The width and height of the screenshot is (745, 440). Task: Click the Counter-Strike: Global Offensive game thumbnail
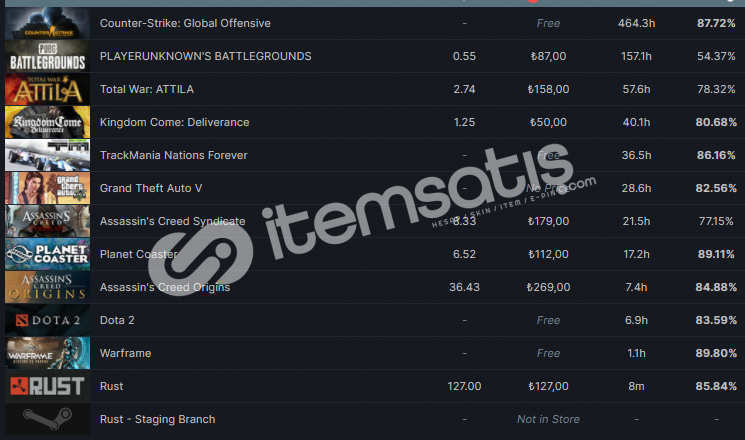tap(48, 23)
